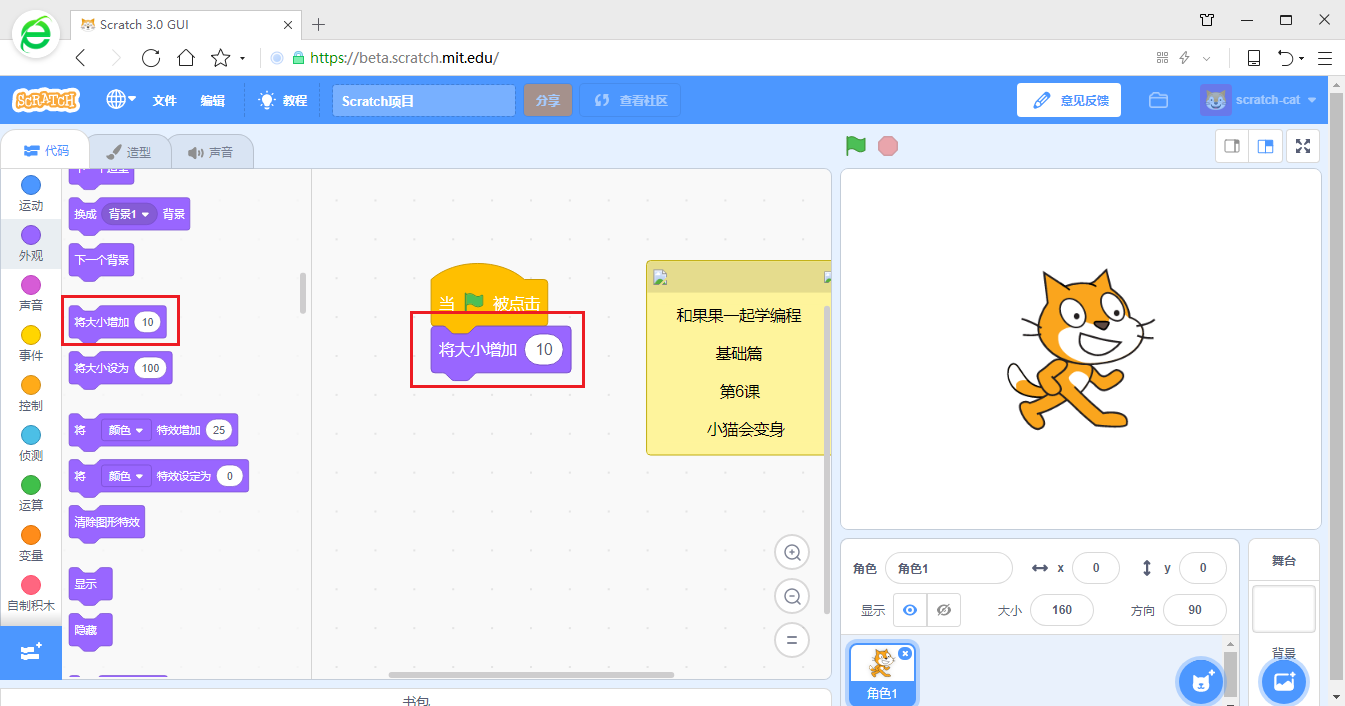Open the 编辑 menu
1345x706 pixels.
pos(213,100)
